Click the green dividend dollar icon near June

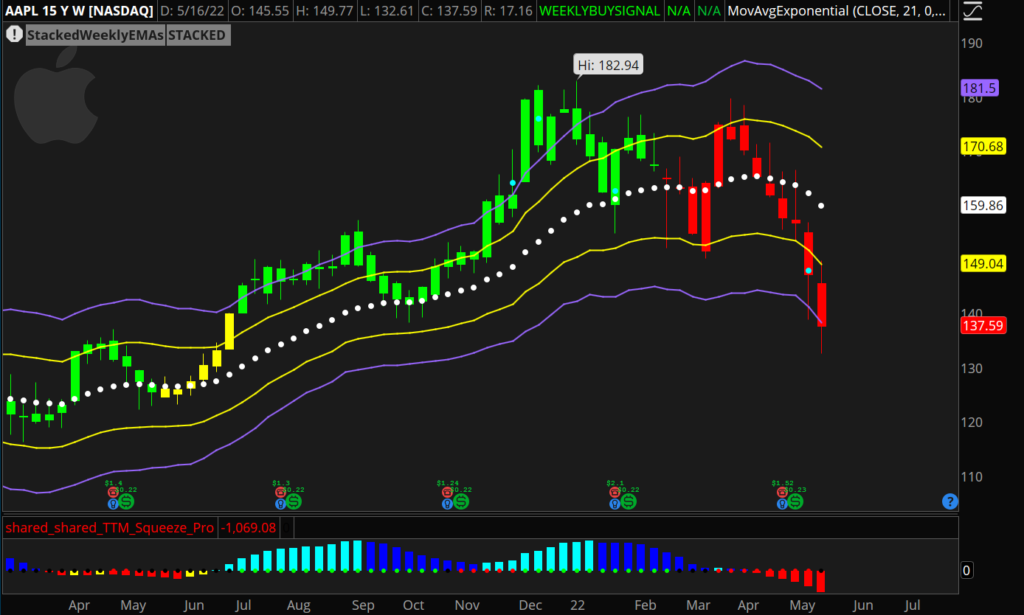(126, 501)
